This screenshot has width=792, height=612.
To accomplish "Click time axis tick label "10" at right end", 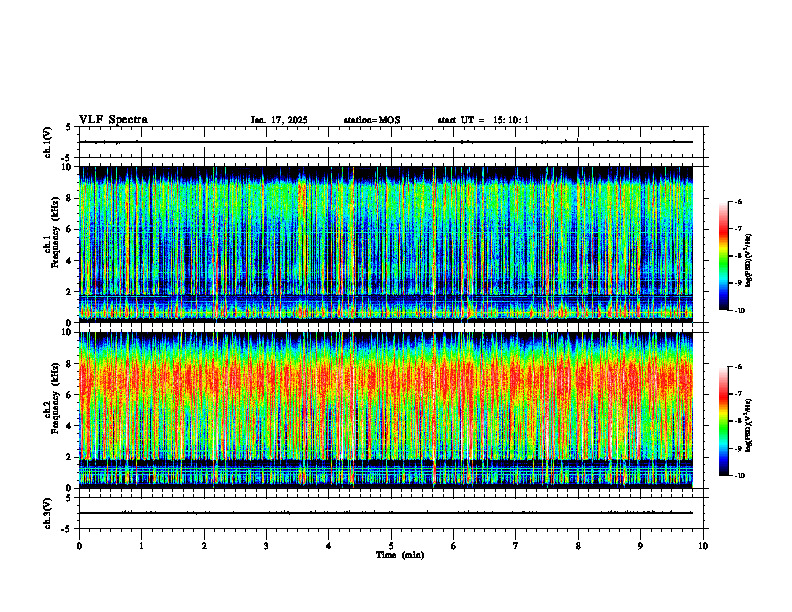I will [x=703, y=546].
